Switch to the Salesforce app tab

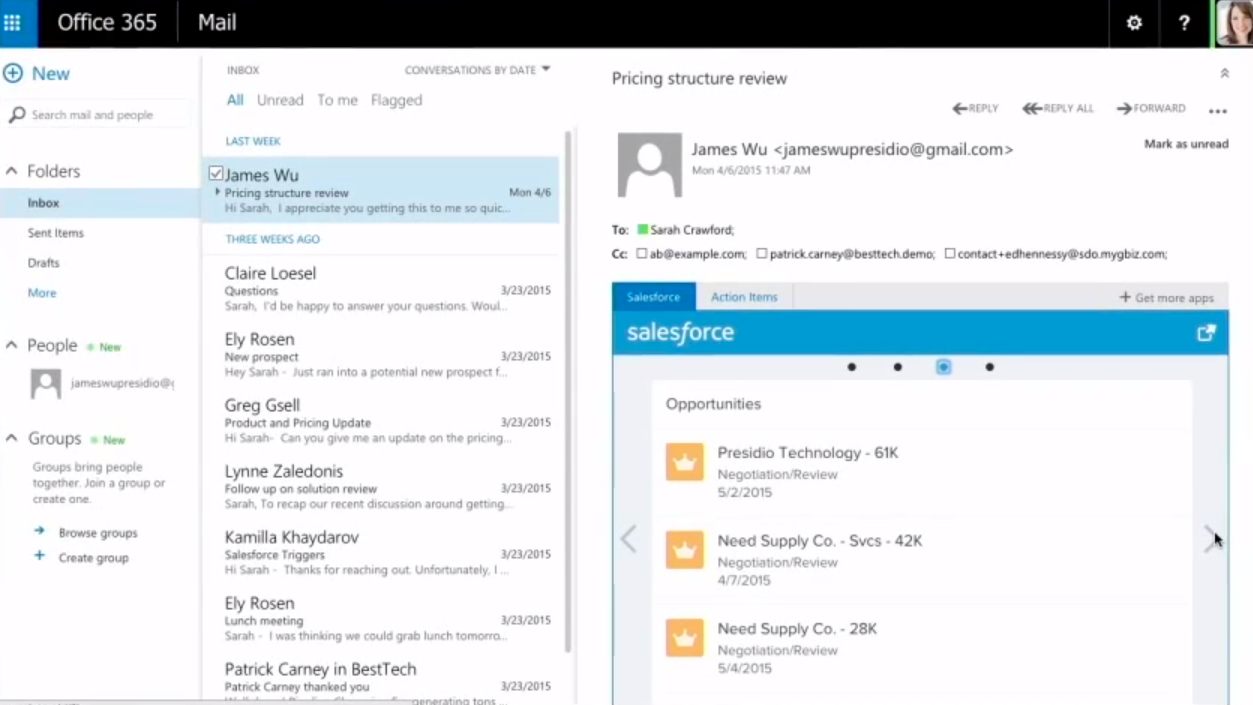pos(654,297)
